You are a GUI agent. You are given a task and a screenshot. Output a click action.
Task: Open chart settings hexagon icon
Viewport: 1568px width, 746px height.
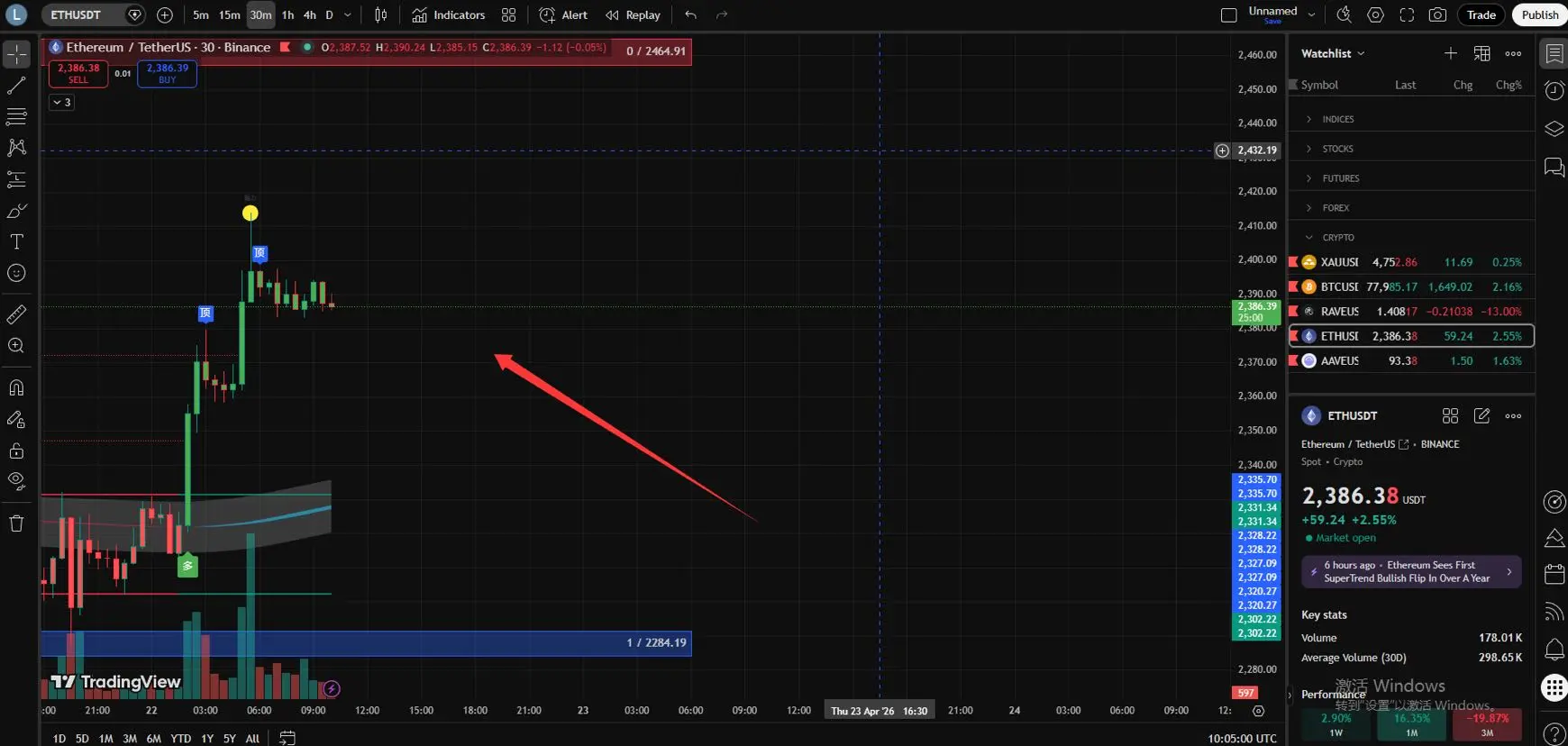point(1375,15)
